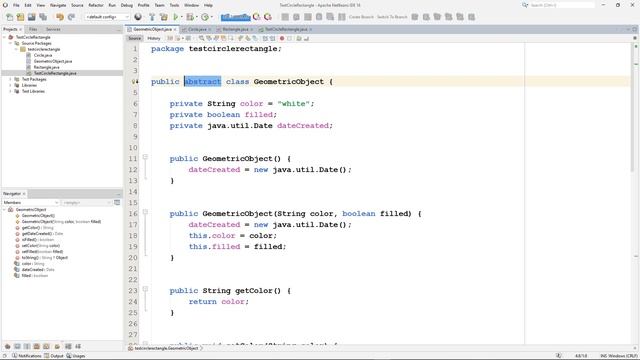Click the New File toolbar icon
This screenshot has height=360, width=640.
(9, 17)
